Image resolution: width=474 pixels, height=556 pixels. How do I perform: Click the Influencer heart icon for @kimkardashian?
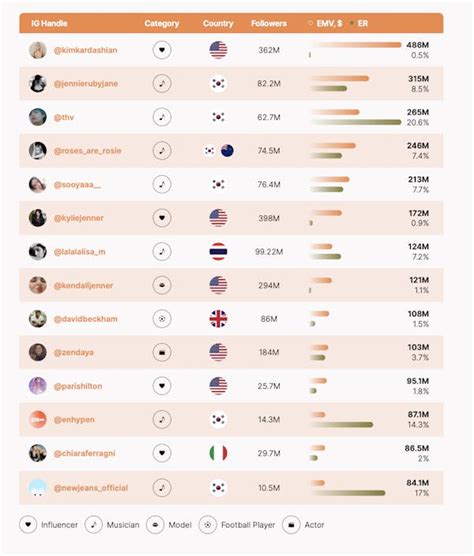(x=162, y=50)
